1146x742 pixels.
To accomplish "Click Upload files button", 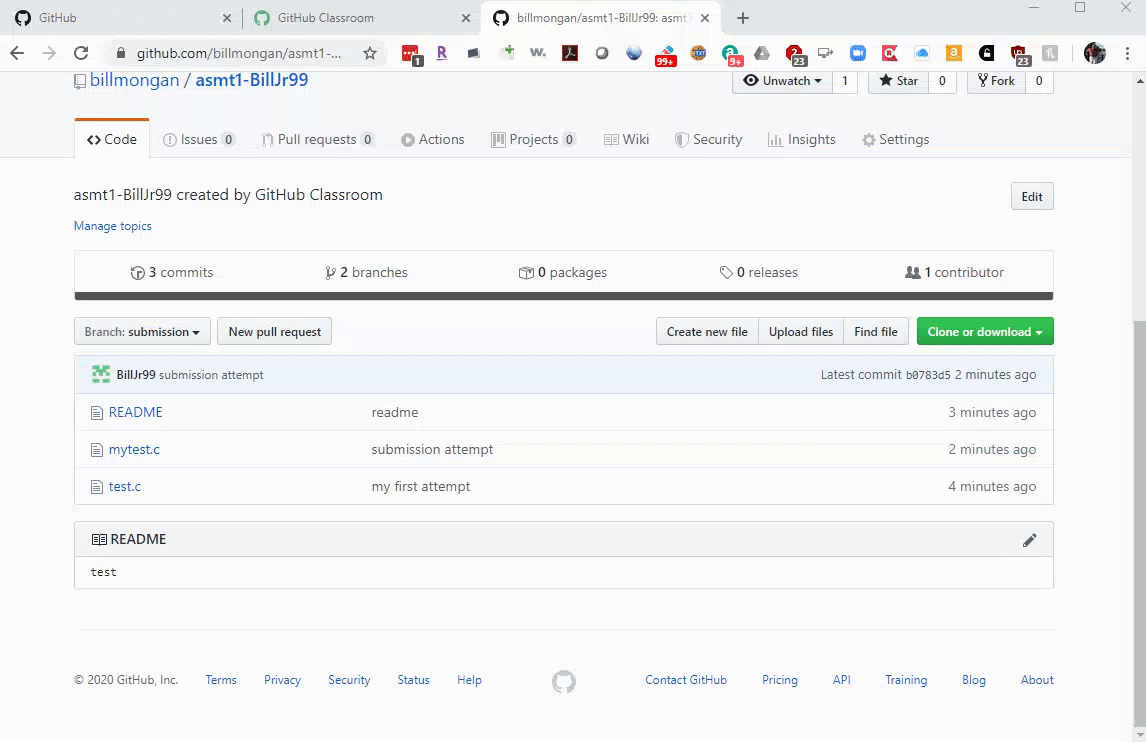I will click(x=800, y=332).
